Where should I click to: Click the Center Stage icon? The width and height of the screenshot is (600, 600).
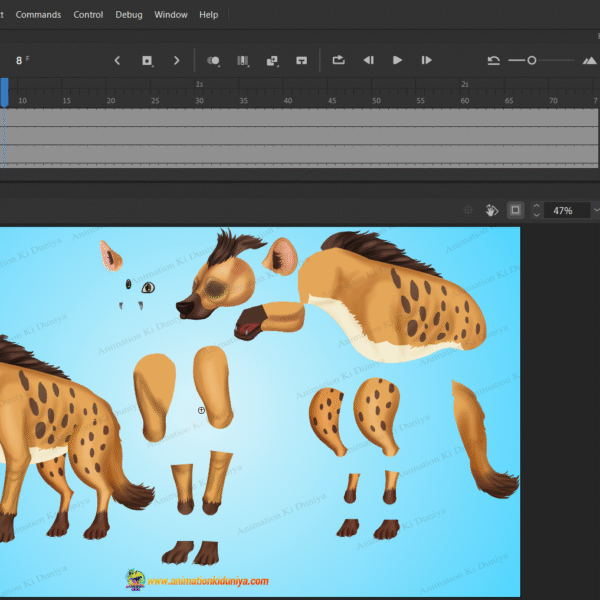pyautogui.click(x=468, y=210)
